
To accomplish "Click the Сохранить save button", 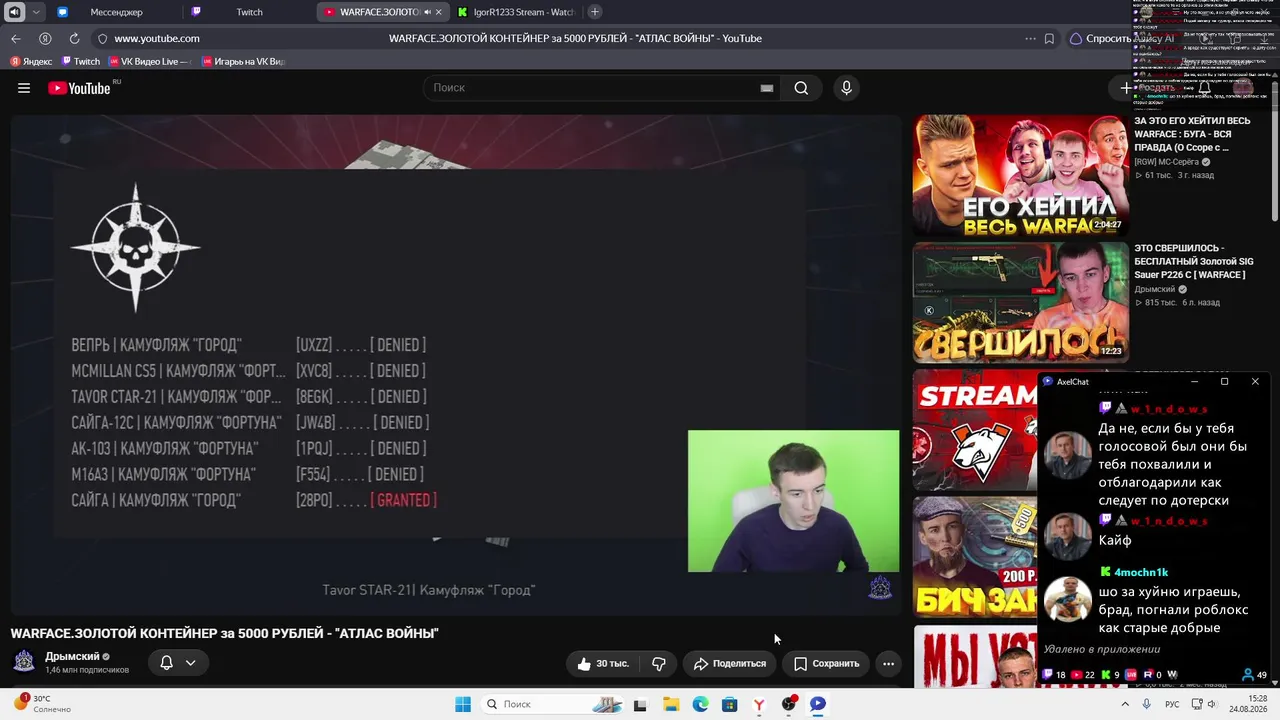I will [827, 663].
